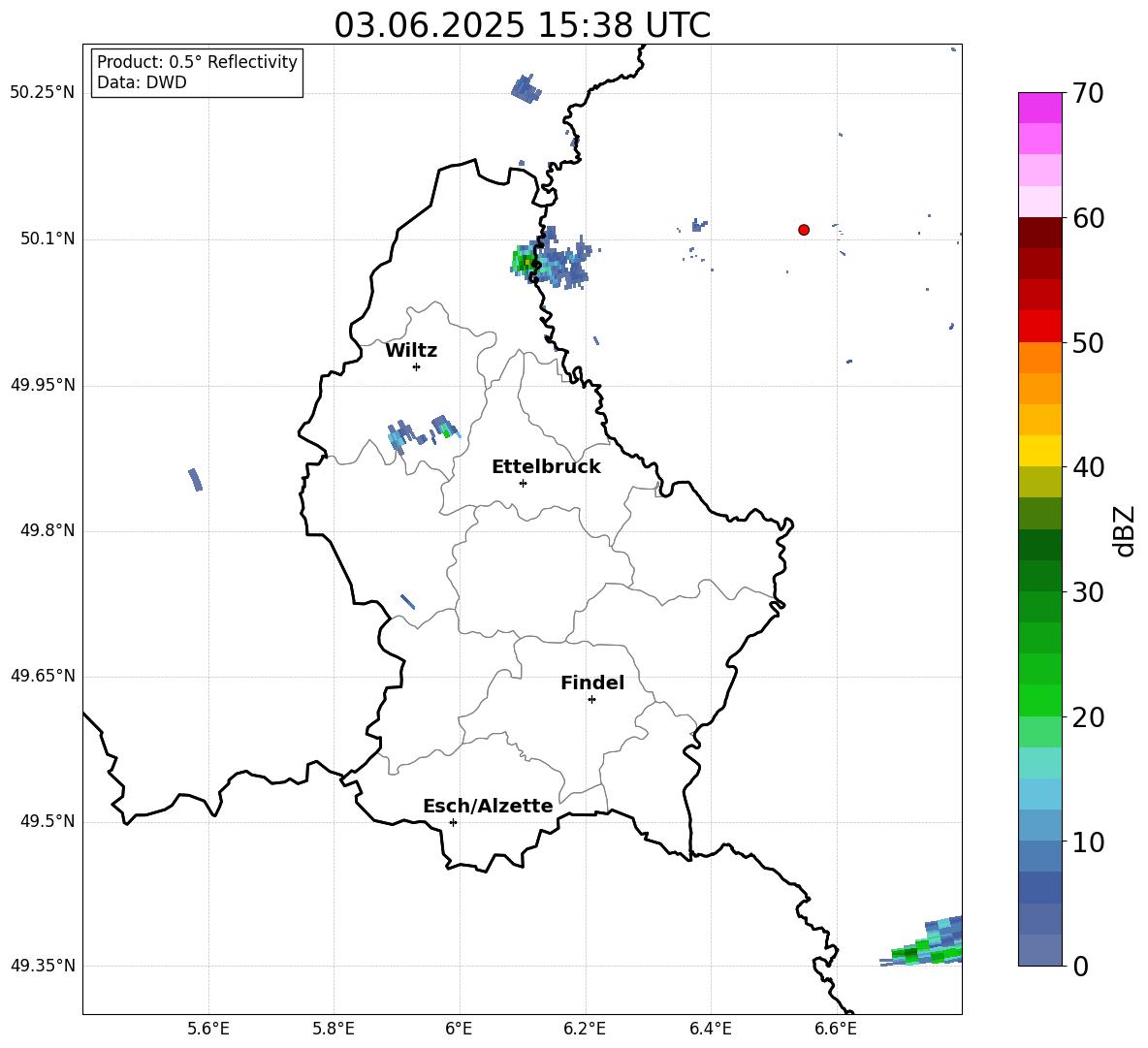The image size is (1148, 1048).
Task: Click the 50.1°N latitude label
Action: coord(47,238)
